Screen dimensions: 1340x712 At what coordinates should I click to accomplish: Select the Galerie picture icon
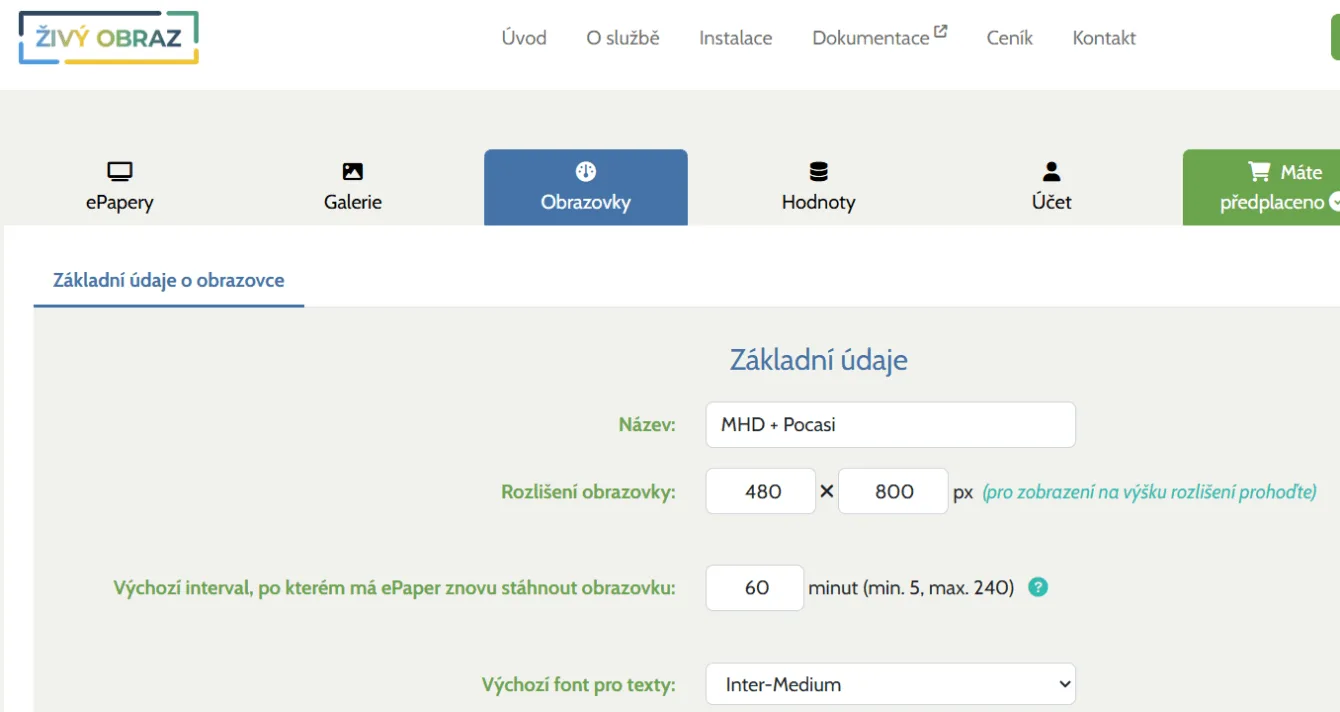[352, 171]
